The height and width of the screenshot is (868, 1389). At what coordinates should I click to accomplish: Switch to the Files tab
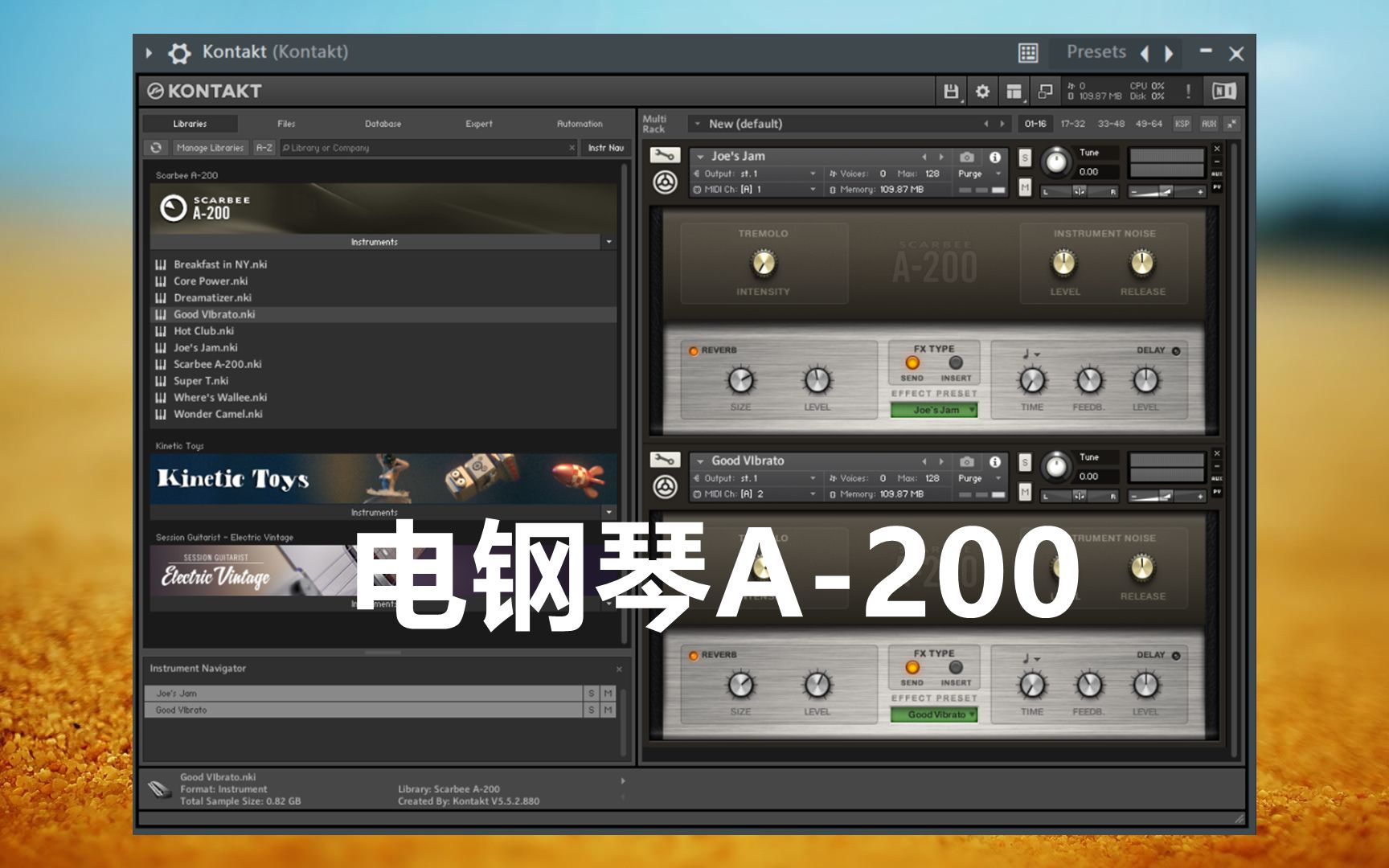click(286, 124)
